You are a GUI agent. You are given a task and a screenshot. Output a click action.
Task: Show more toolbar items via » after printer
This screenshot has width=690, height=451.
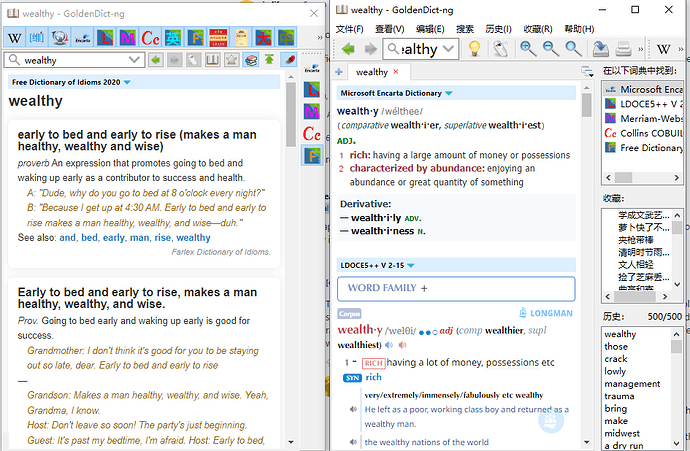pos(641,48)
